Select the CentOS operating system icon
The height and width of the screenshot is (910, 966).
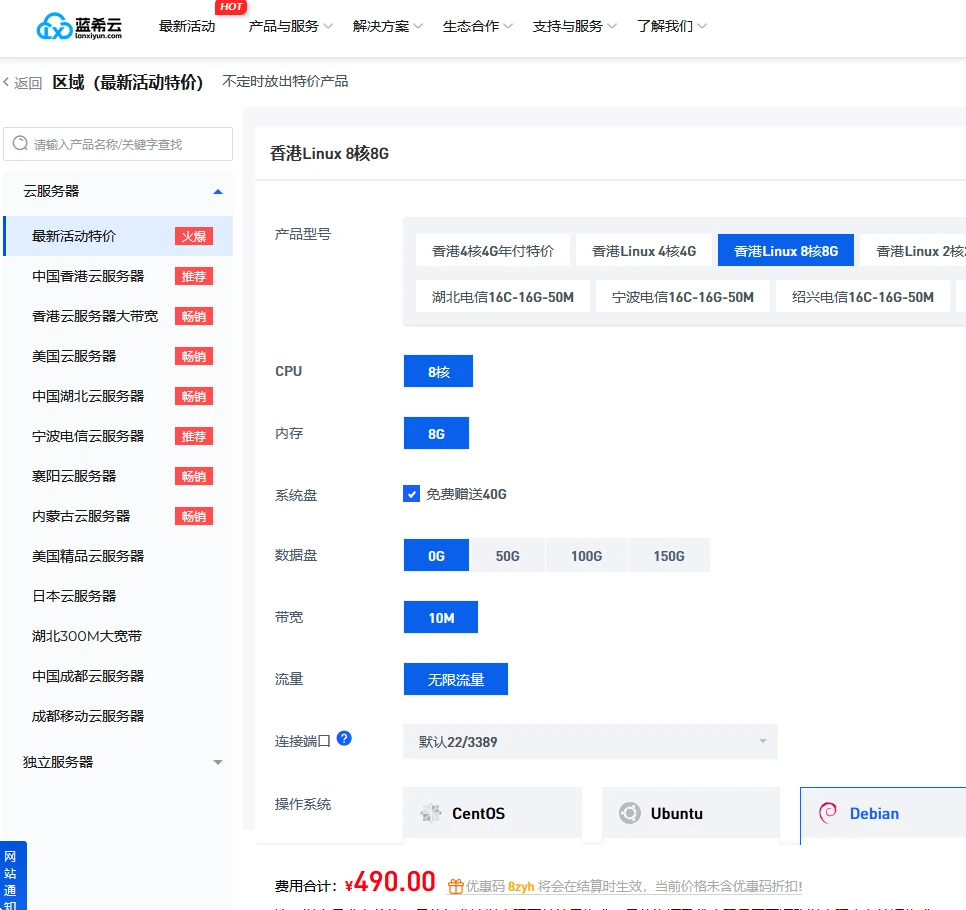point(431,813)
